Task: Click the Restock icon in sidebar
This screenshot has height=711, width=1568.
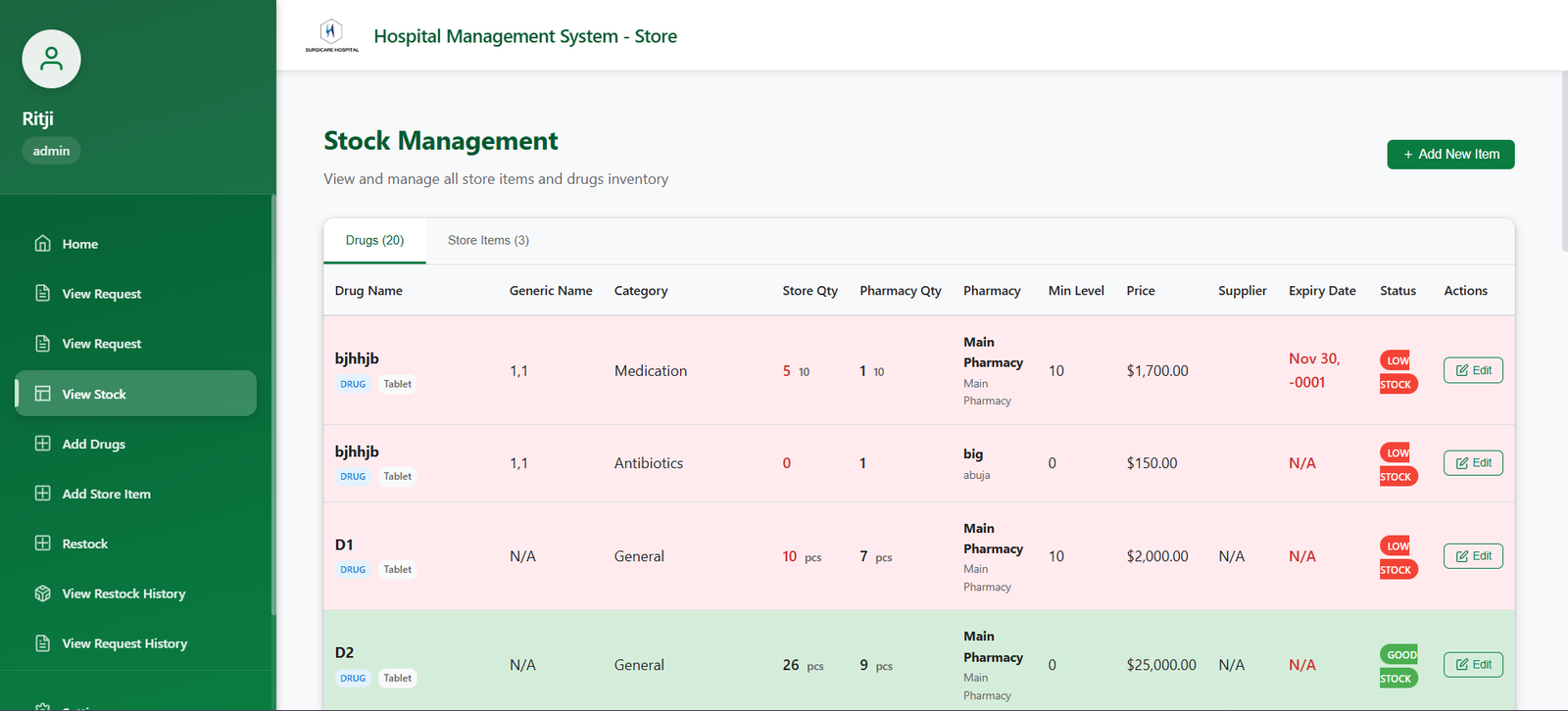Action: (x=43, y=544)
